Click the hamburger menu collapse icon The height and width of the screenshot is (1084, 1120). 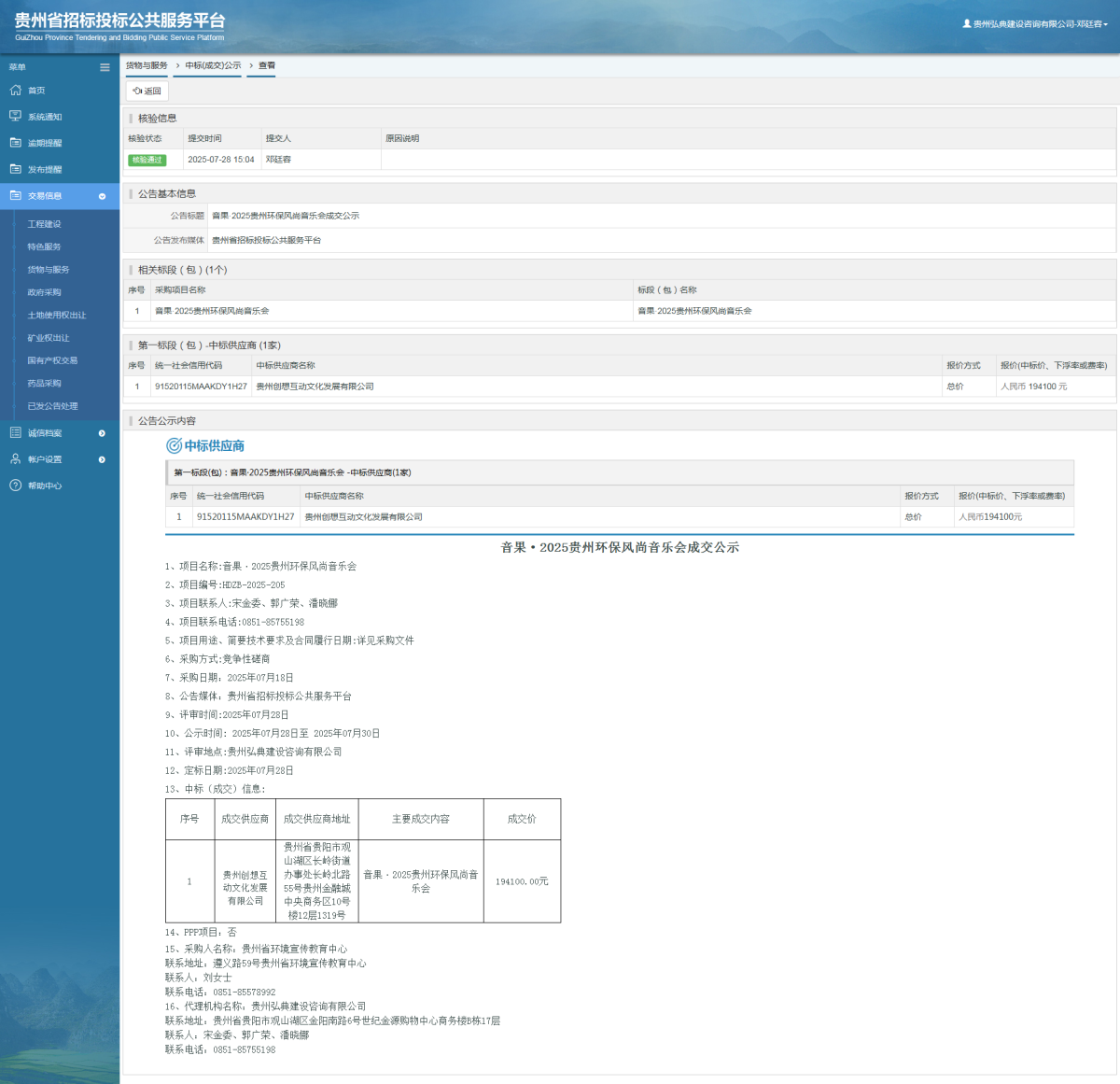click(105, 67)
